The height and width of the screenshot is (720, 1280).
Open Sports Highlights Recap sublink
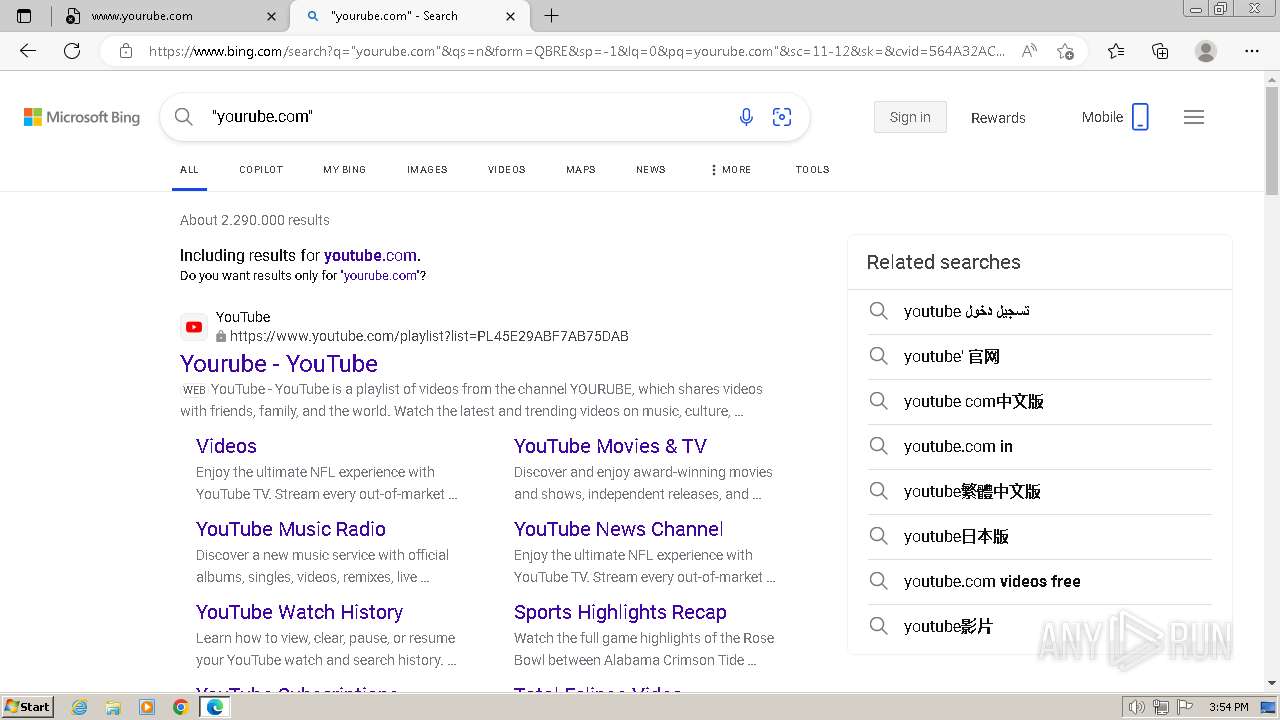[620, 612]
